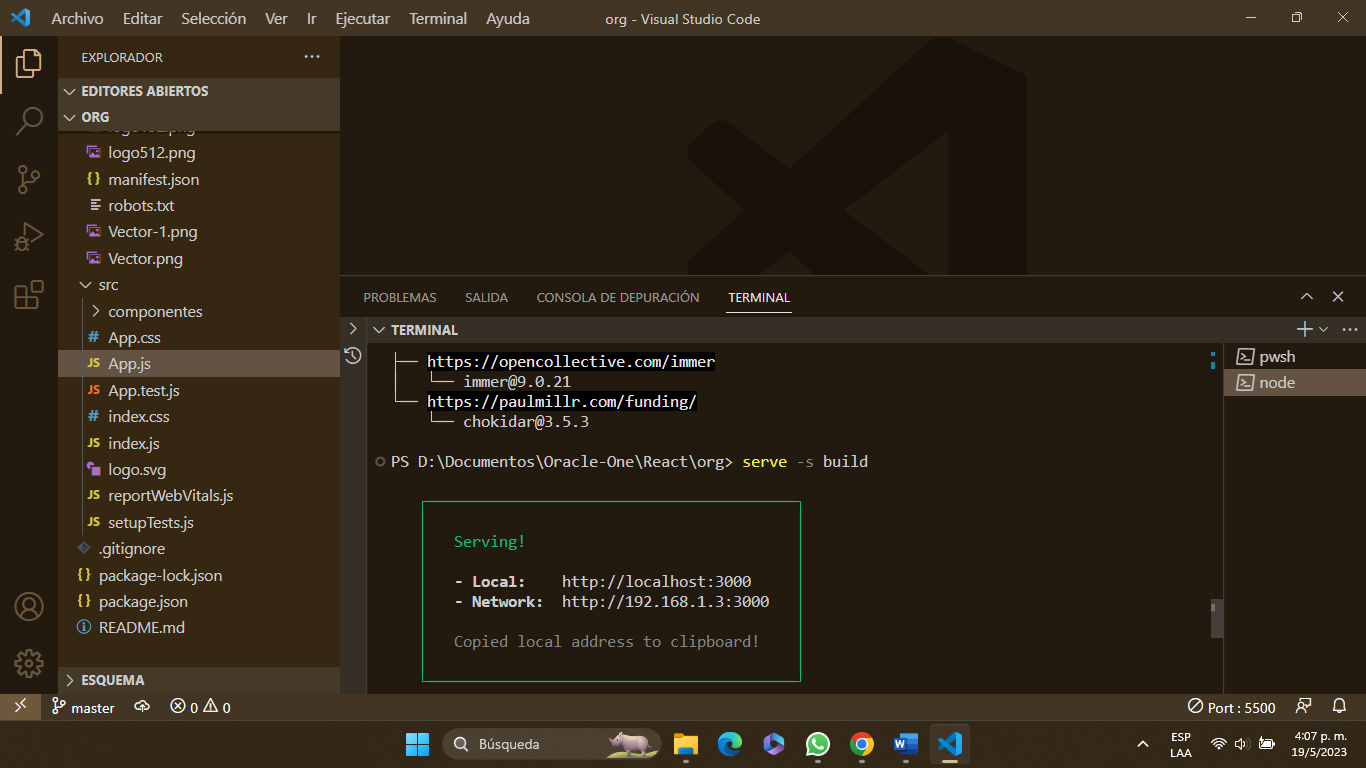1366x768 pixels.
Task: Switch to the PROBLEMAS tab
Action: [400, 297]
